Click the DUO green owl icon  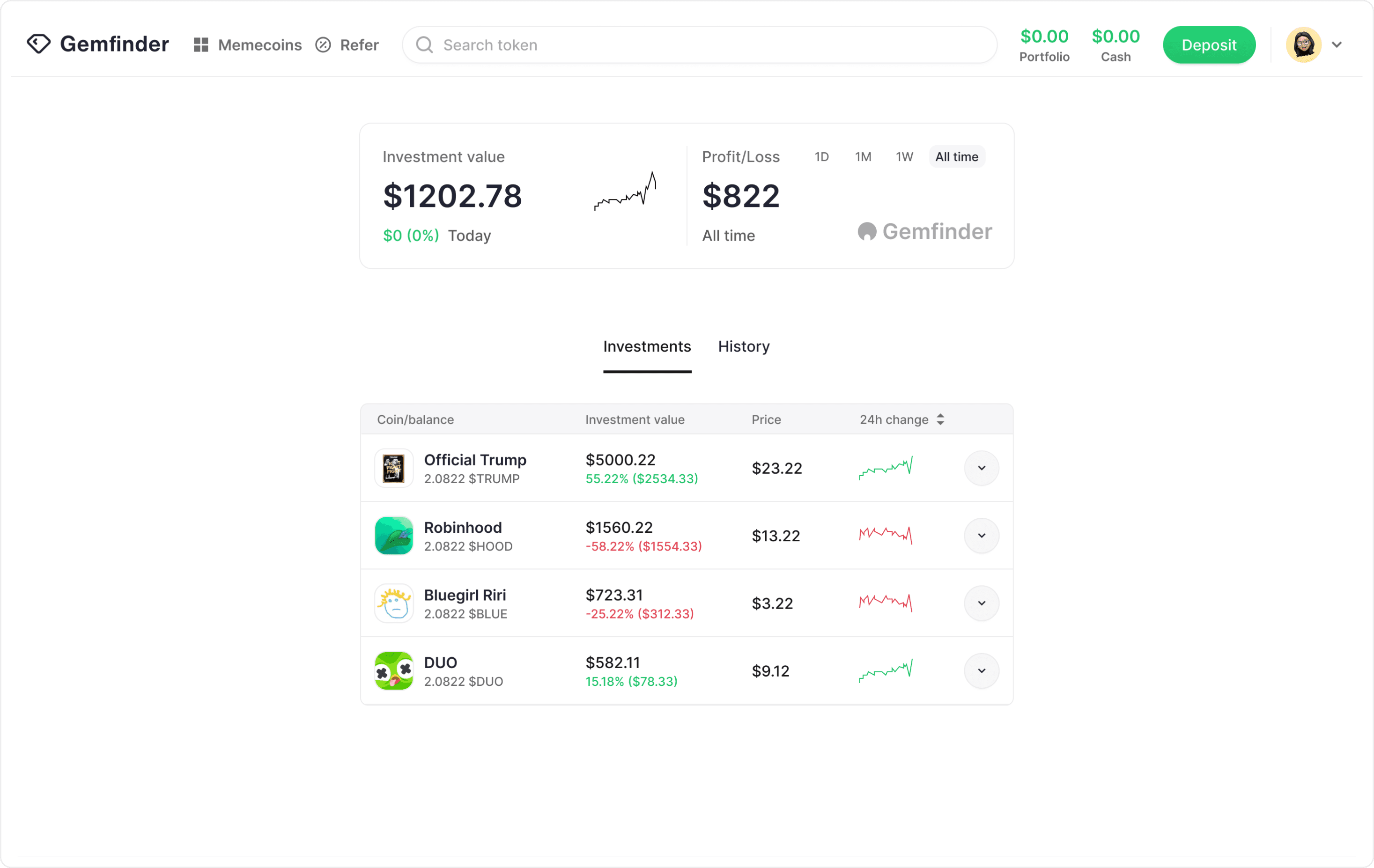point(394,671)
